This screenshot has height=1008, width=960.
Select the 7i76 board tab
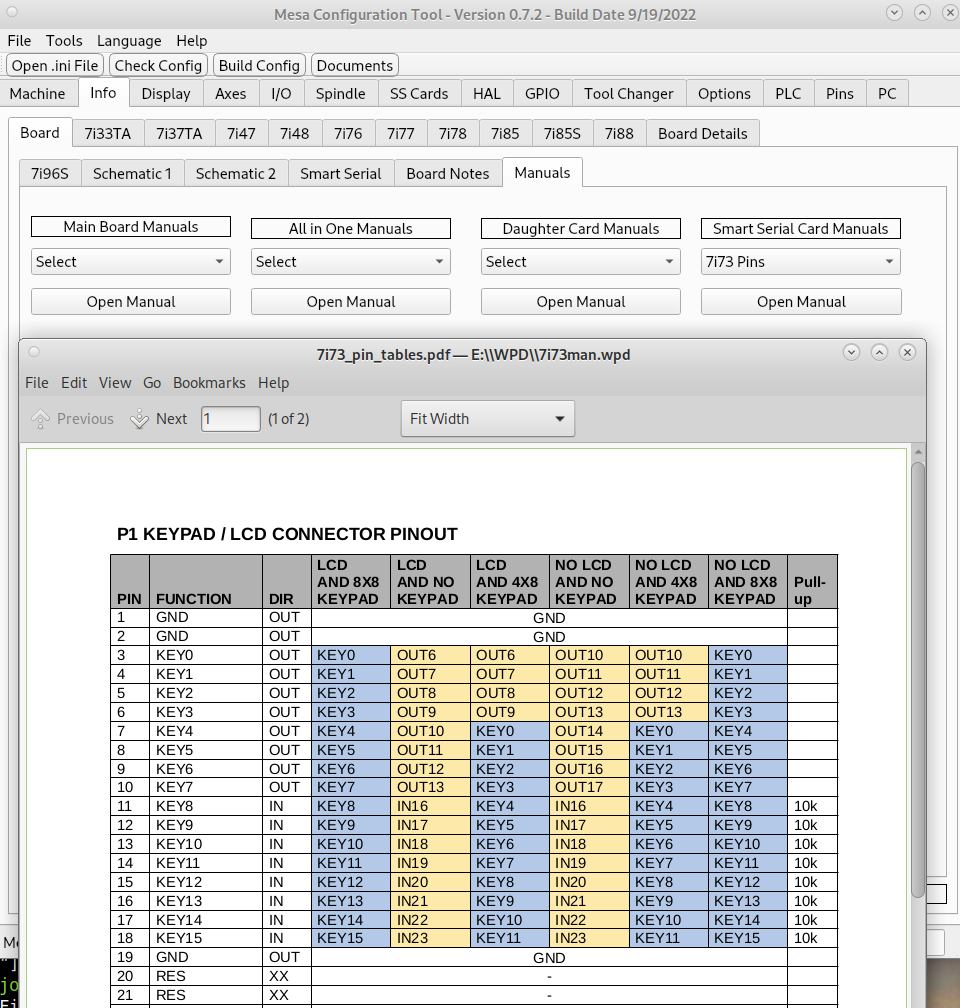[348, 134]
